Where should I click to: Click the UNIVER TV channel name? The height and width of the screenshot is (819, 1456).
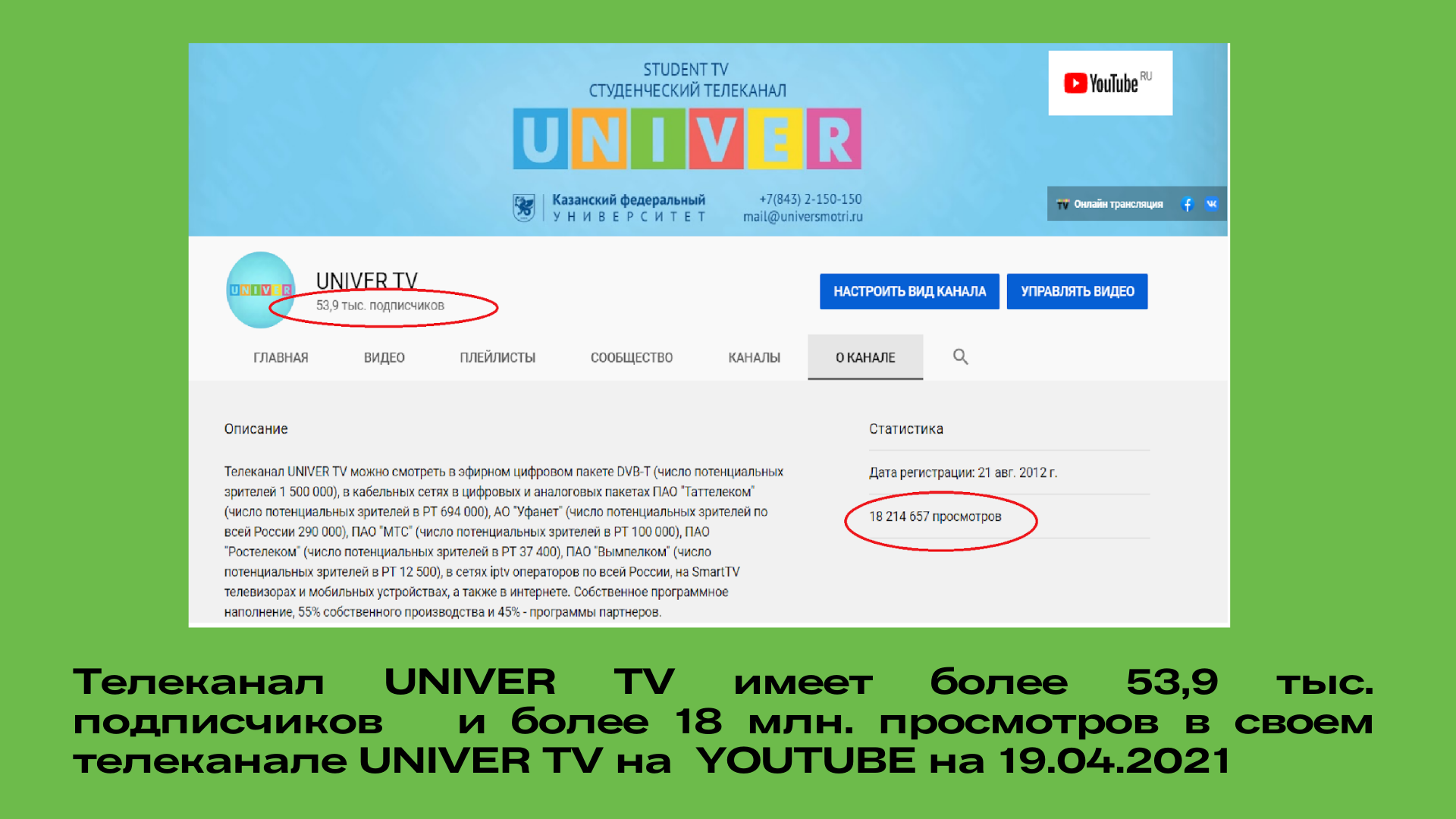(x=367, y=281)
